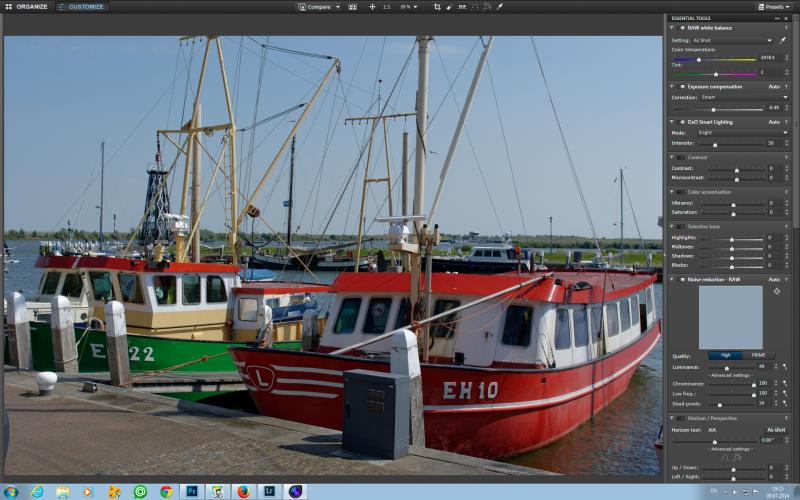Screen dimensions: 800x500
Task: Click the Compare button
Action: tap(315, 7)
